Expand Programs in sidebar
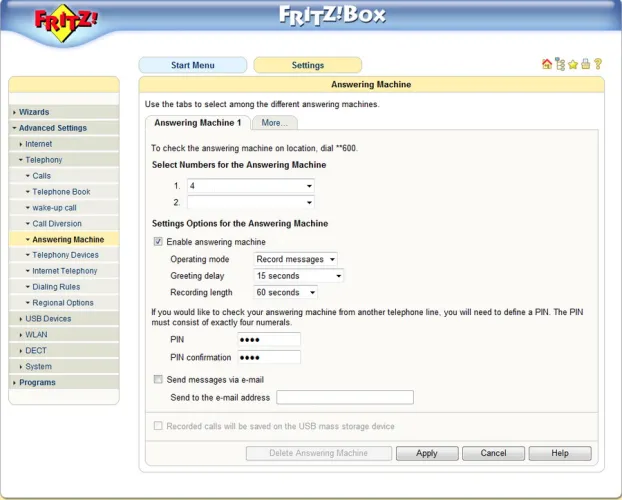Viewport: 622px width, 500px height. pos(64,382)
